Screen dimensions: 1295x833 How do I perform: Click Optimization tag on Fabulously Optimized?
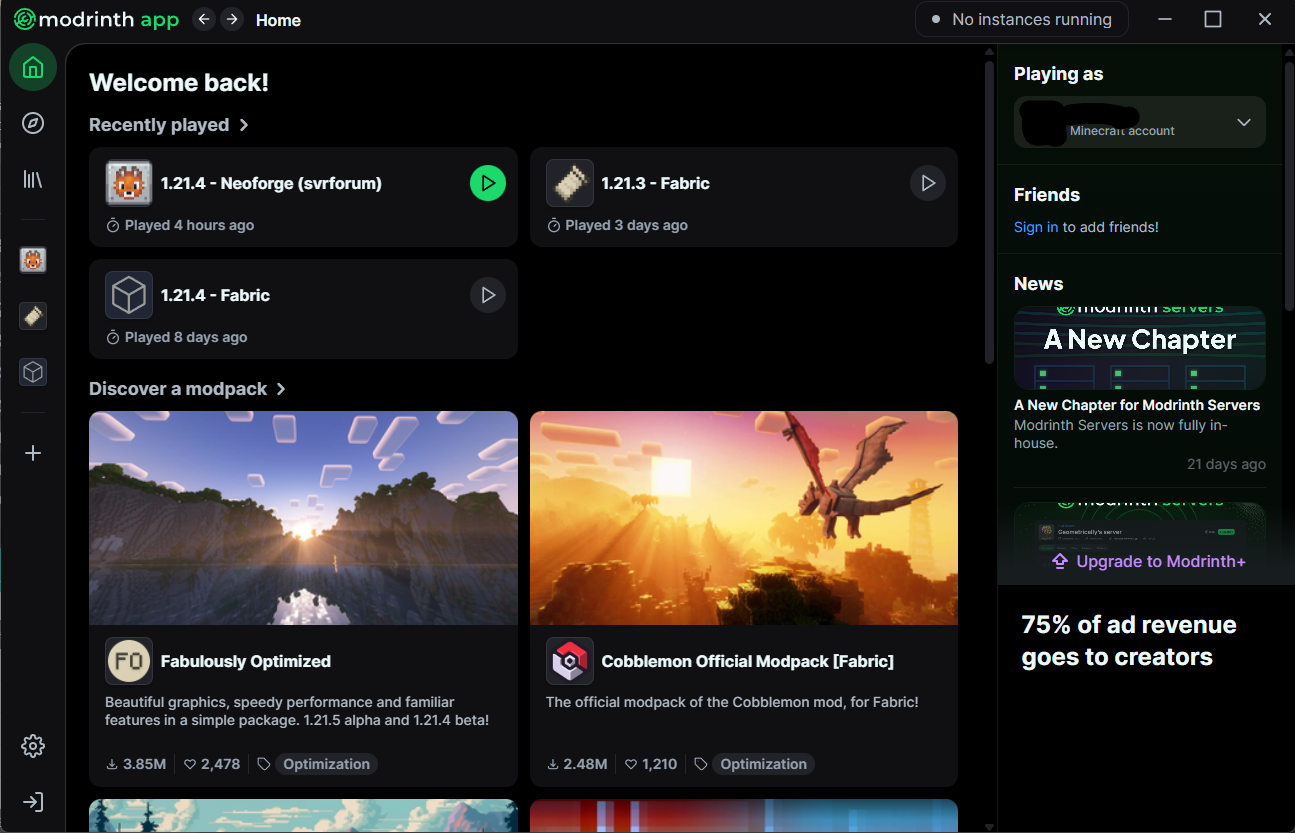(326, 764)
